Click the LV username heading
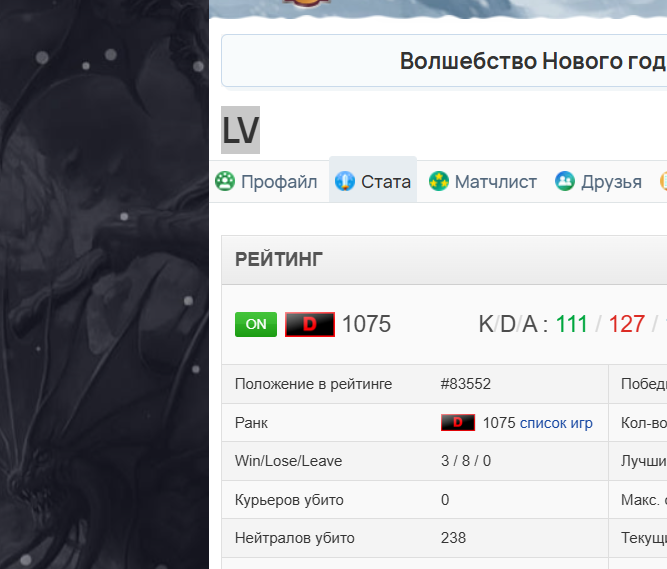Image resolution: width=667 pixels, height=569 pixels. pos(240,130)
